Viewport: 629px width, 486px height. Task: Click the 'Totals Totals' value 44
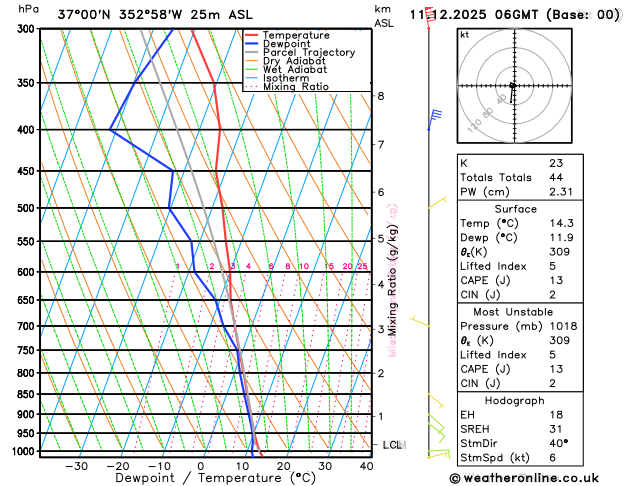click(556, 177)
